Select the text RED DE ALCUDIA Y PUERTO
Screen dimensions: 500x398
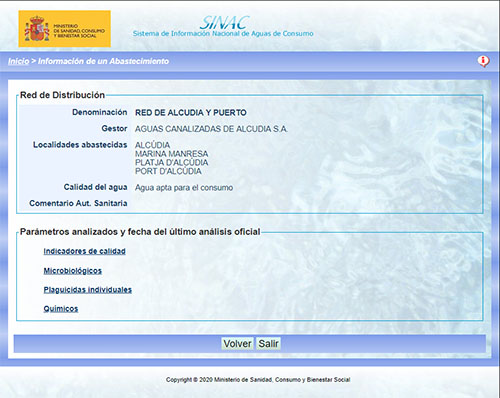coord(191,113)
